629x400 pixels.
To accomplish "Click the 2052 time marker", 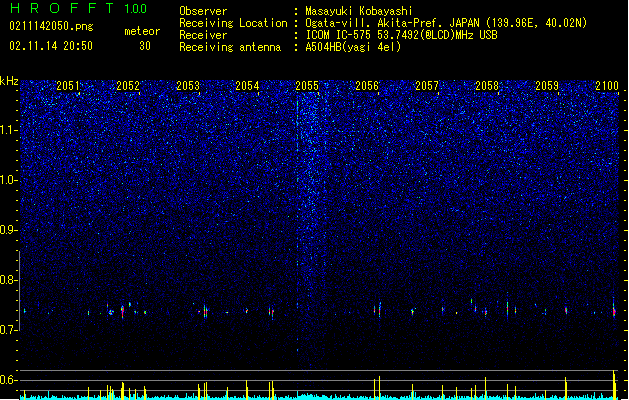I will [x=128, y=86].
